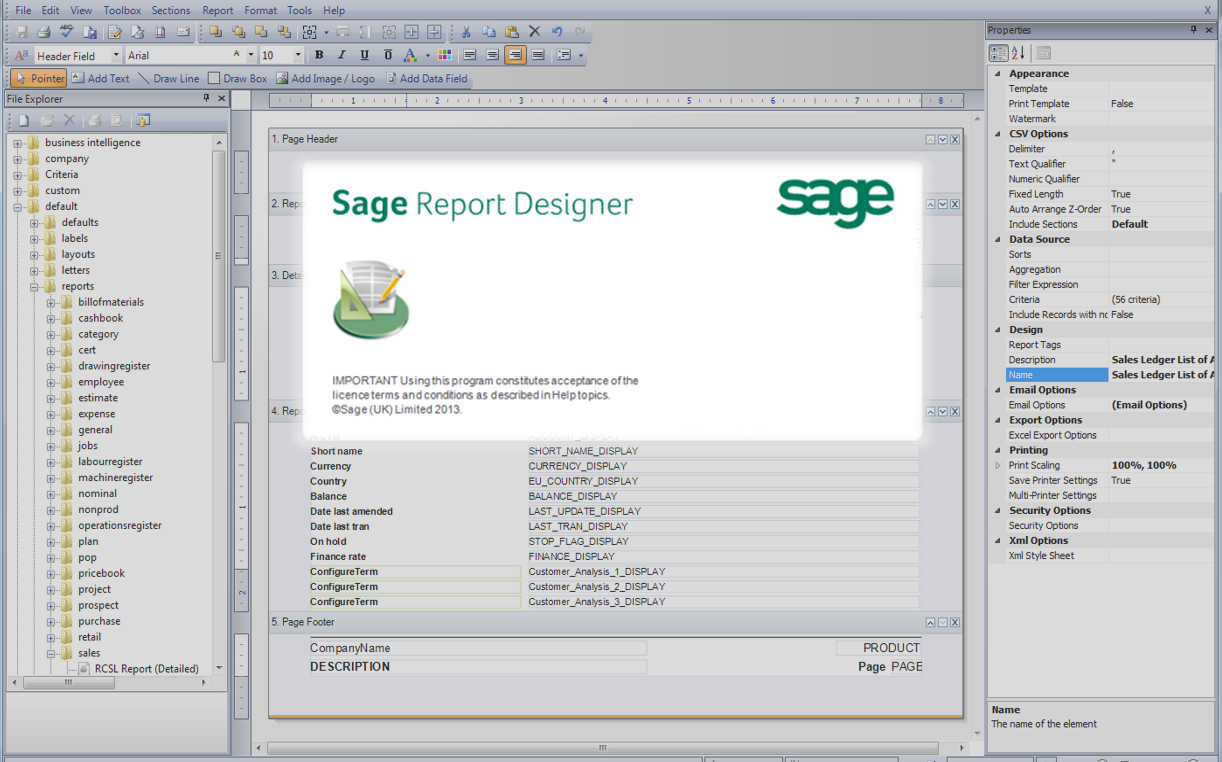Open the font size 10 dropdown

coord(297,56)
